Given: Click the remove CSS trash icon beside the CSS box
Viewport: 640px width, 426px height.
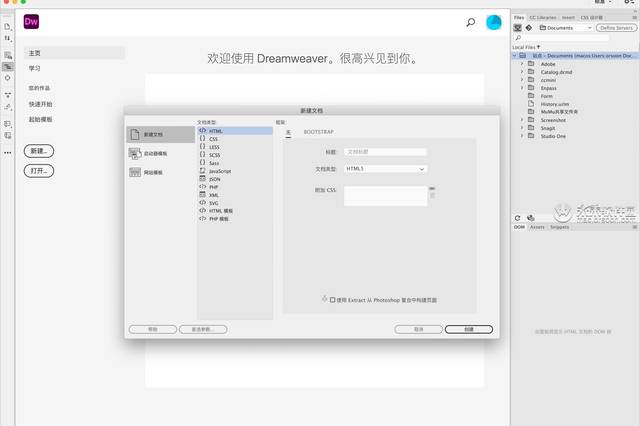Looking at the screenshot, I should click(432, 196).
